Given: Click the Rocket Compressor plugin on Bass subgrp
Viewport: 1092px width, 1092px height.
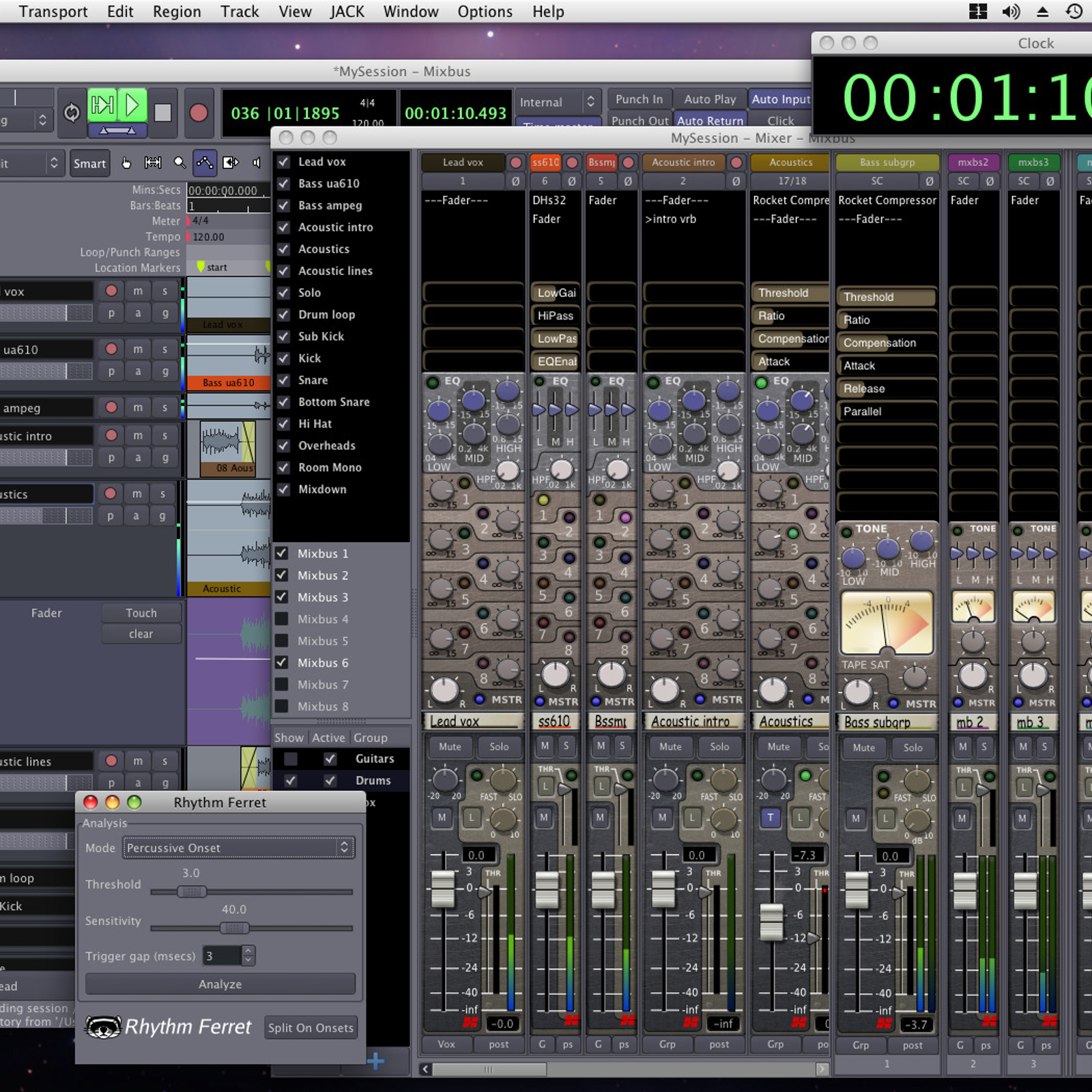Looking at the screenshot, I should click(x=887, y=200).
